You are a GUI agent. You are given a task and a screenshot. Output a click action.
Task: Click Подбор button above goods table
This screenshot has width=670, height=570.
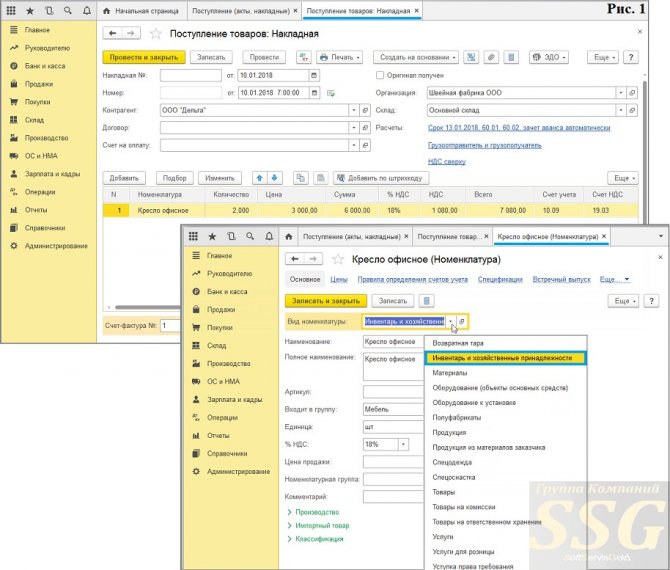[x=174, y=178]
